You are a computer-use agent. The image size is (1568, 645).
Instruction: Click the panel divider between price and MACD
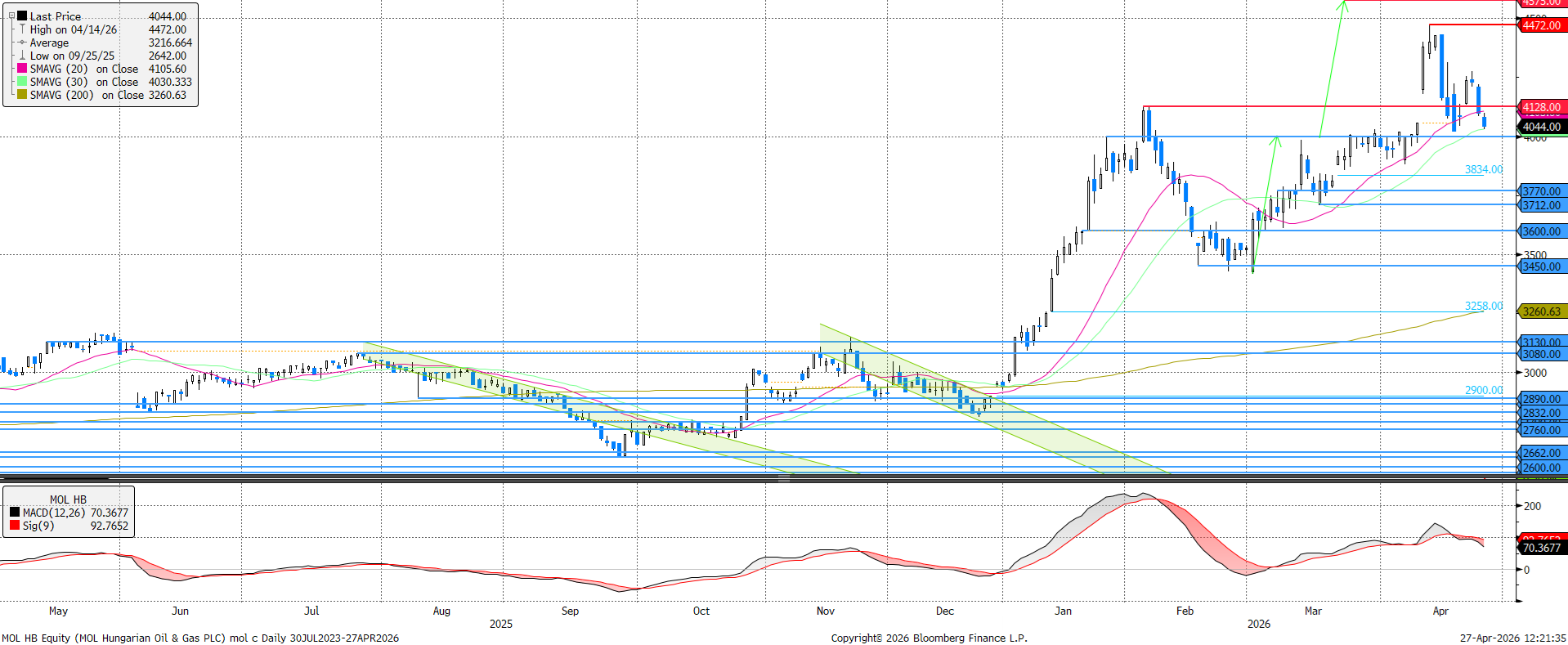coord(783,478)
